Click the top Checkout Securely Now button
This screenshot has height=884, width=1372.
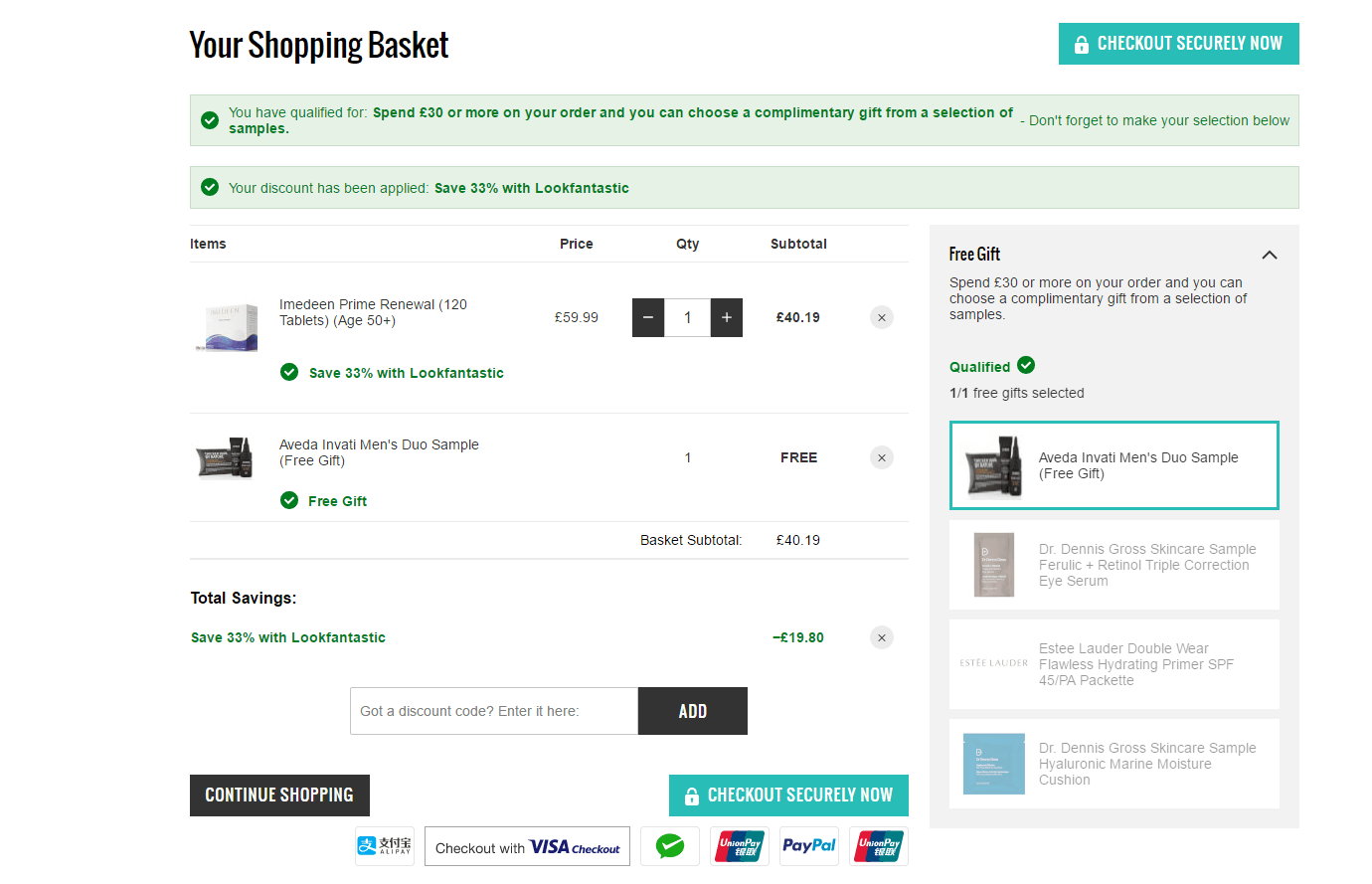[1178, 44]
